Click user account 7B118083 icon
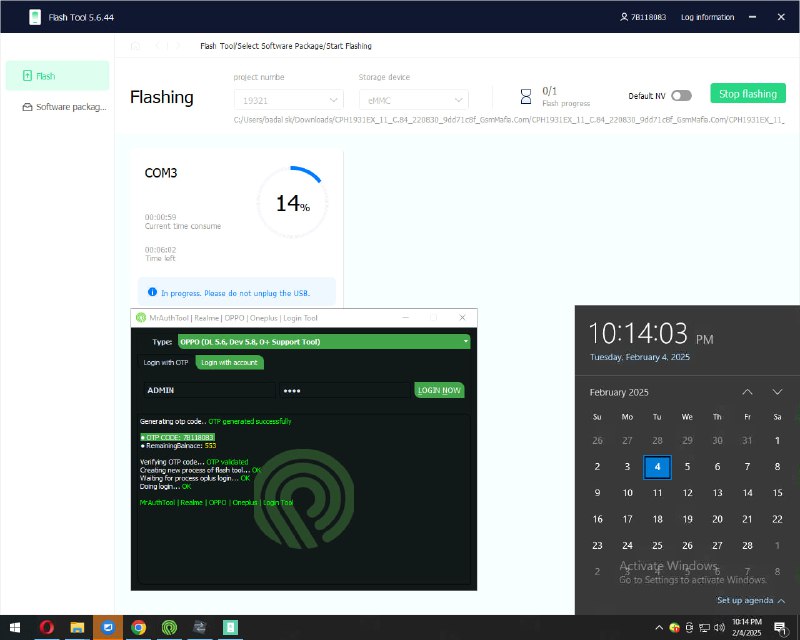The height and width of the screenshot is (640, 800). pos(623,17)
